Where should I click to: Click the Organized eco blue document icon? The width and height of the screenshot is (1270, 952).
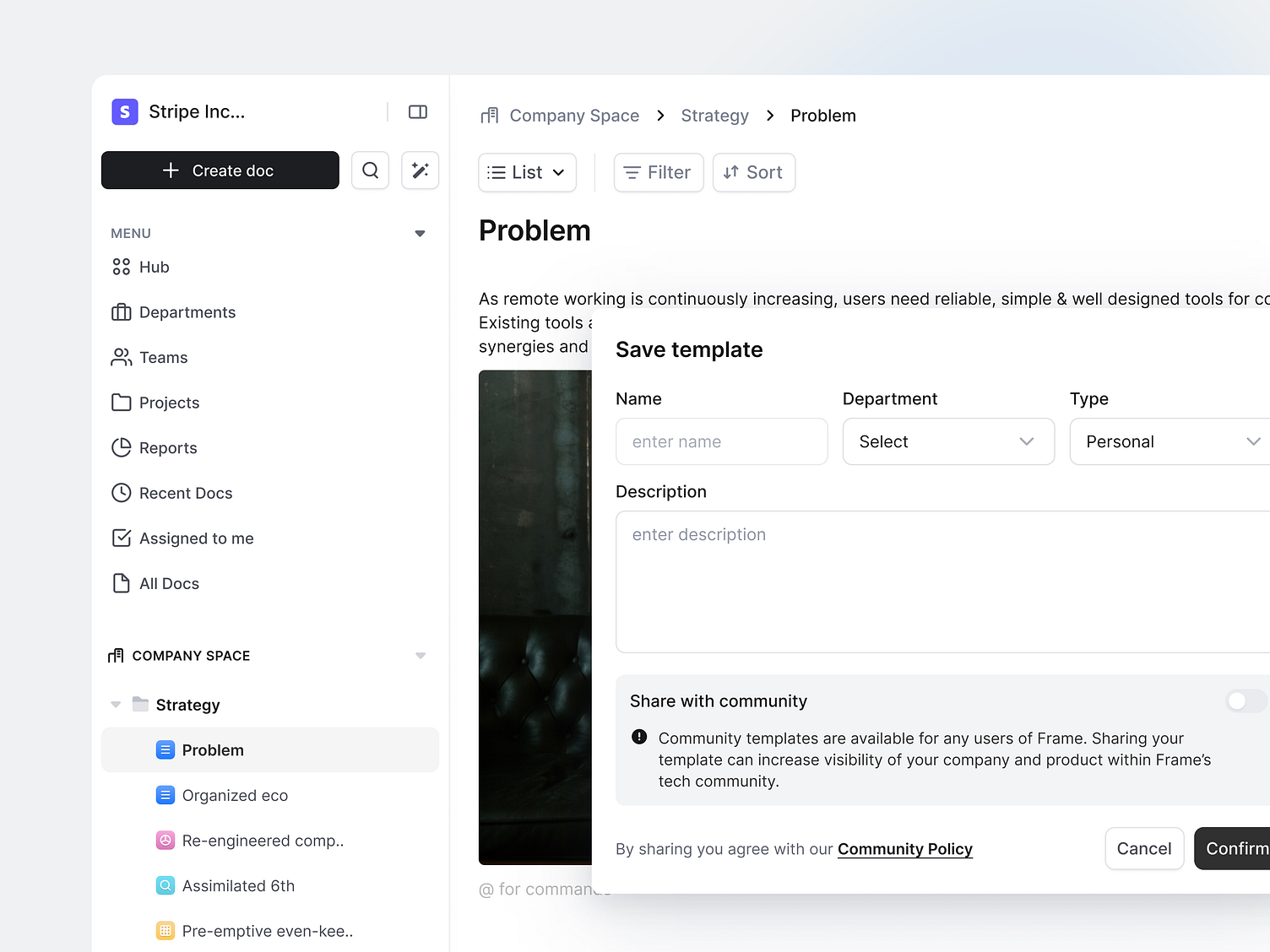[x=166, y=795]
